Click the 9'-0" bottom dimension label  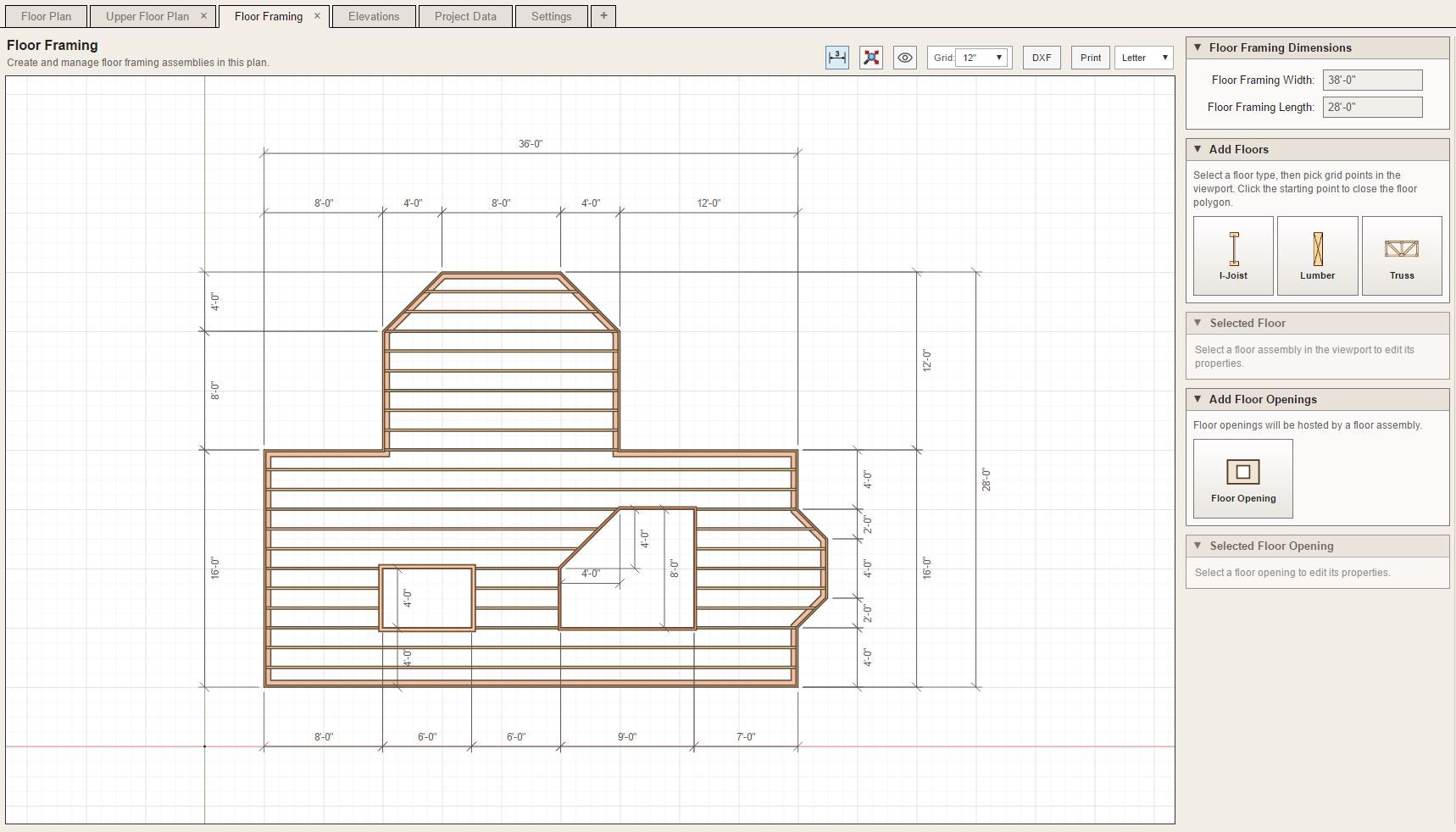(x=627, y=737)
